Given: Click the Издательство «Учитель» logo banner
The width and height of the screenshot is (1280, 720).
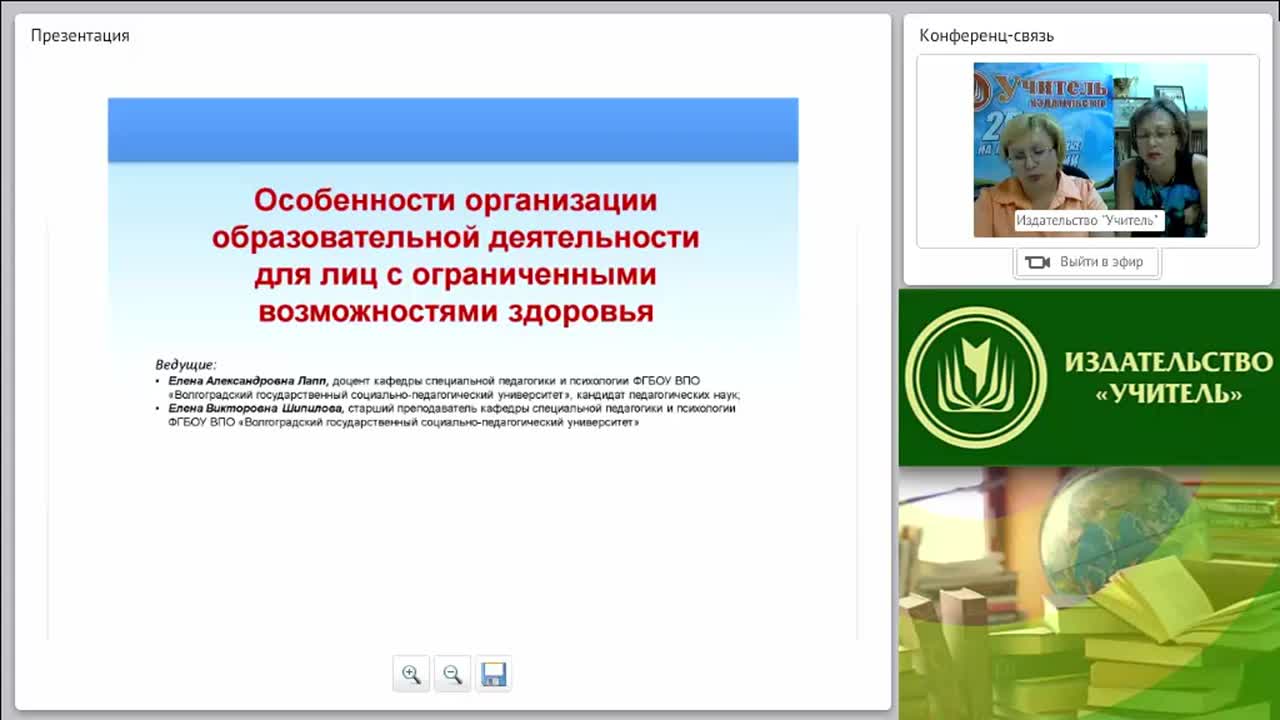Looking at the screenshot, I should pos(1089,378).
